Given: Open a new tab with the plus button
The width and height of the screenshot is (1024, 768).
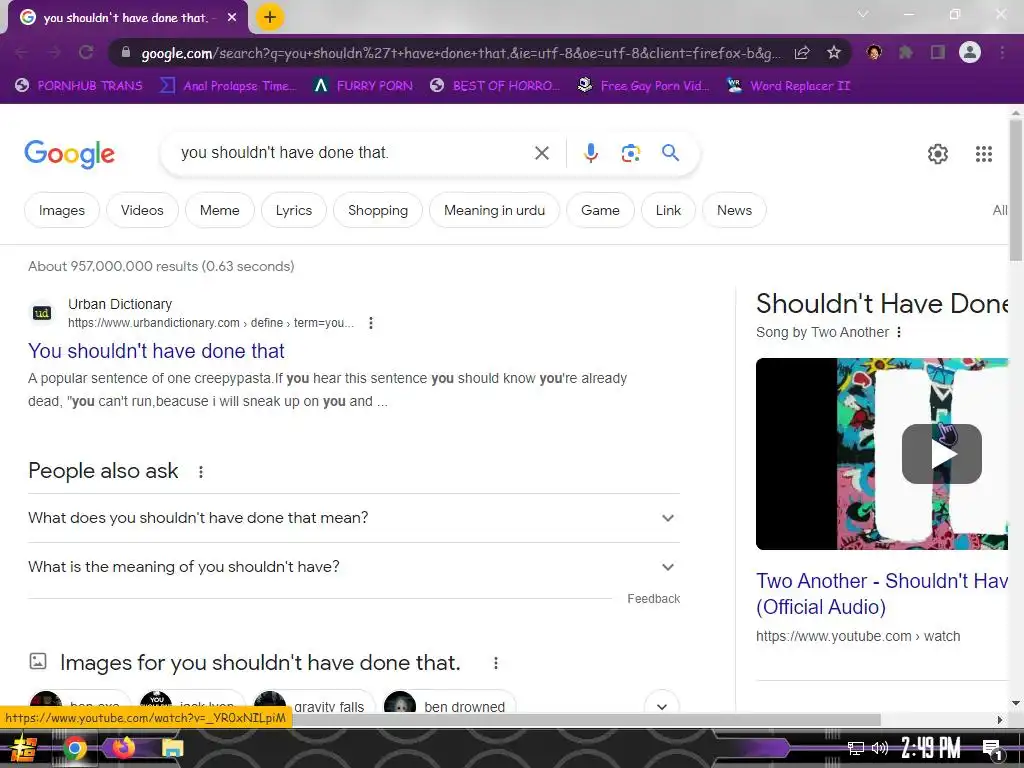Looking at the screenshot, I should tap(270, 17).
